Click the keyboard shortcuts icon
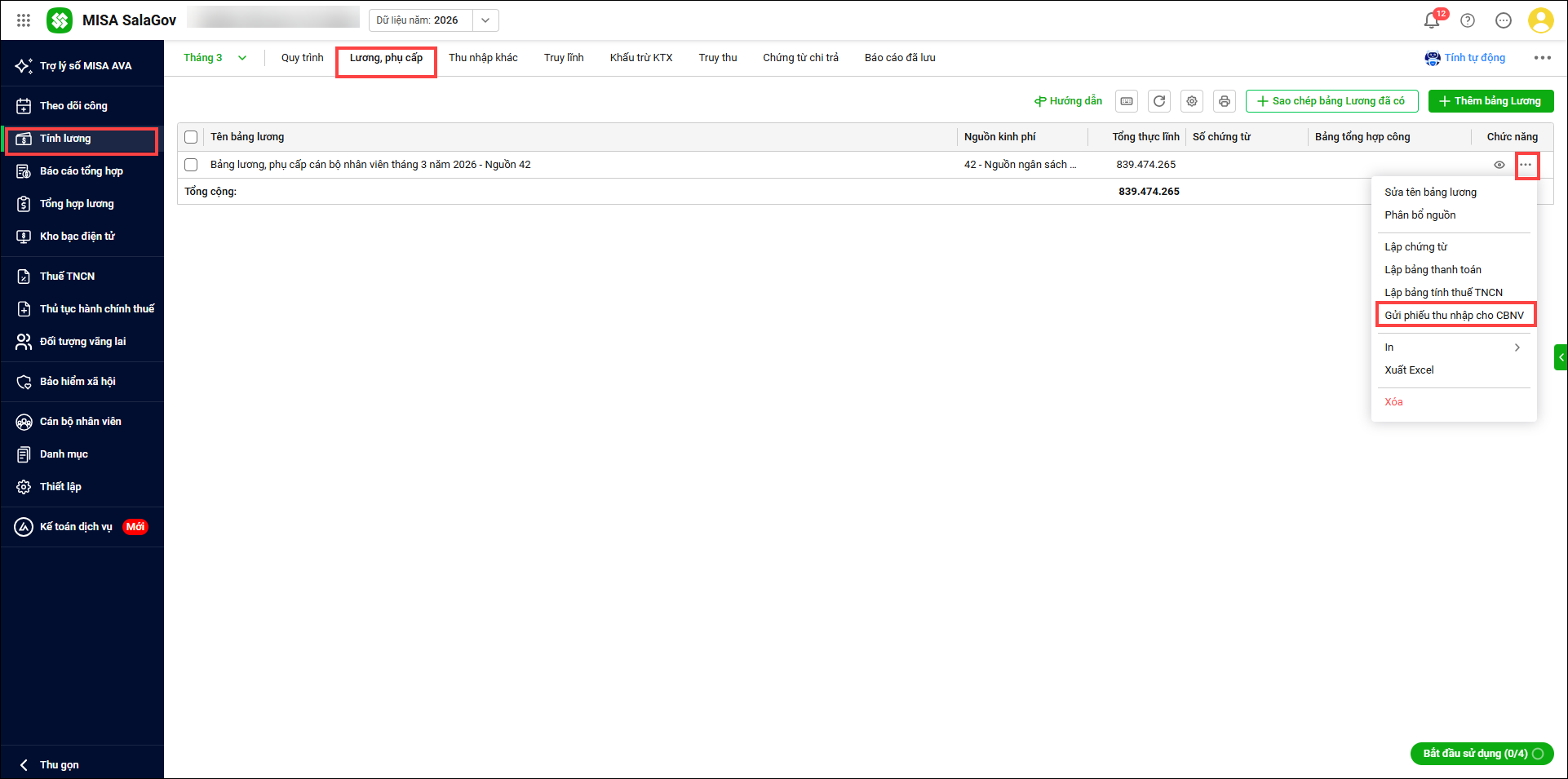 click(1127, 101)
